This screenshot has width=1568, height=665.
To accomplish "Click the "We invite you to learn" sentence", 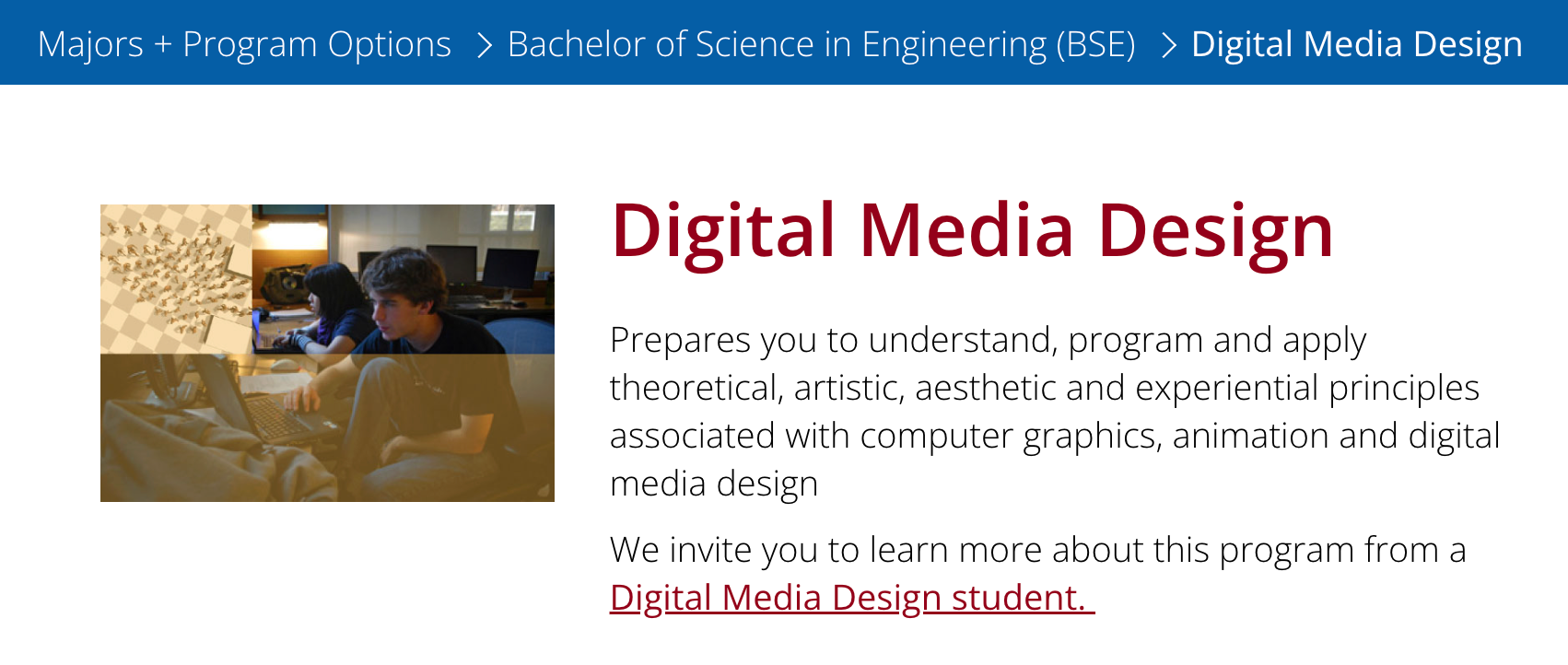I will pos(1037,550).
